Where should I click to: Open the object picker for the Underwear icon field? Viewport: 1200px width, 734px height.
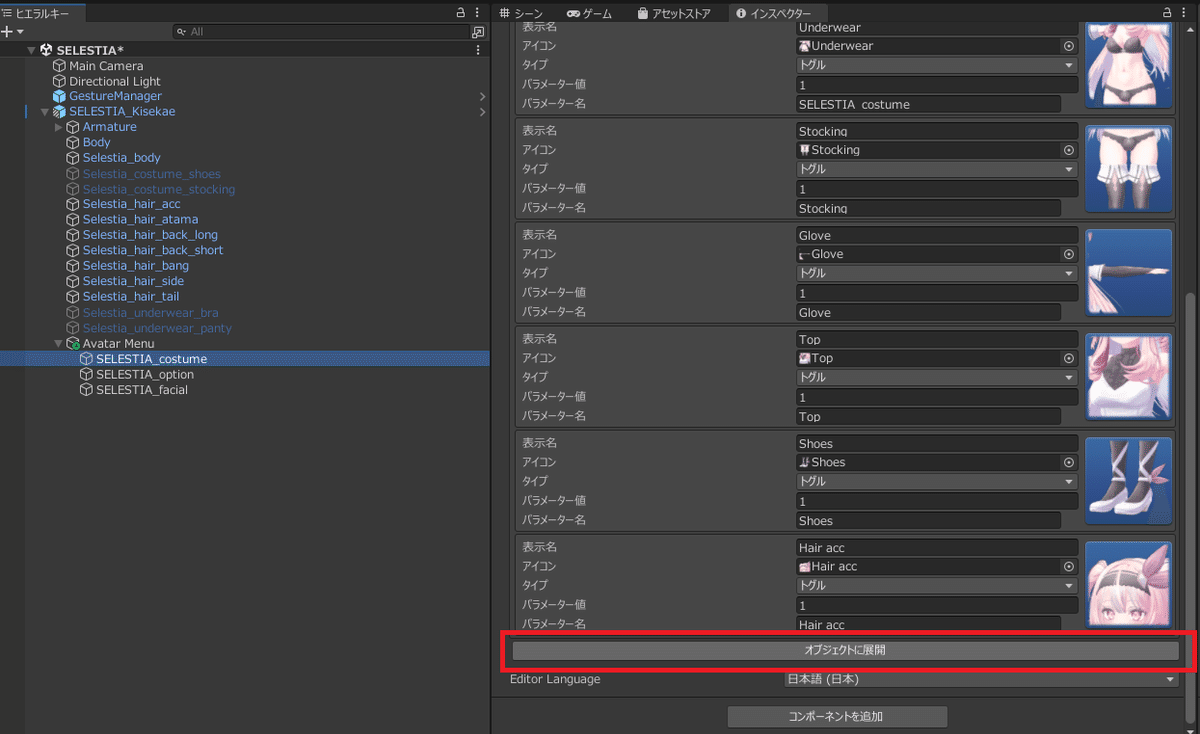click(1068, 45)
